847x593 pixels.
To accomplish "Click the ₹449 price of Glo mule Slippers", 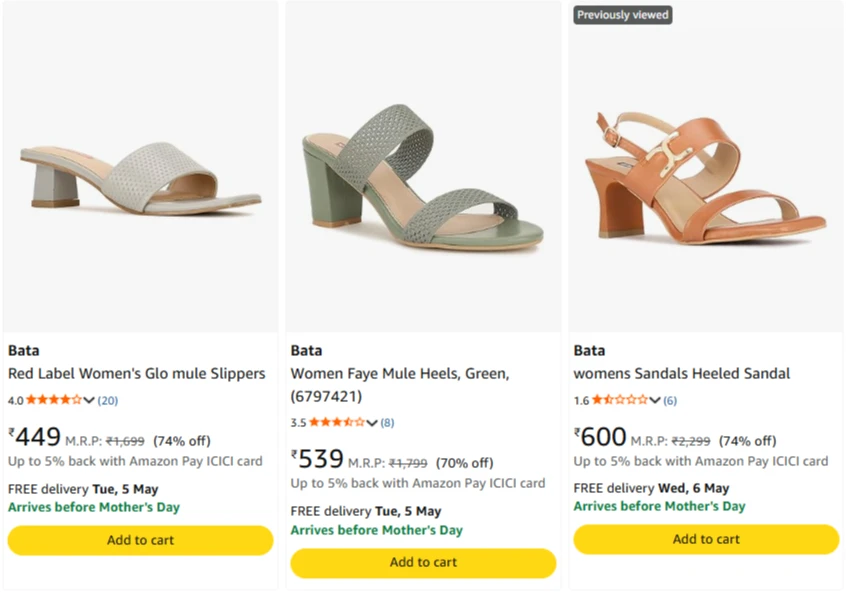I will coord(35,438).
